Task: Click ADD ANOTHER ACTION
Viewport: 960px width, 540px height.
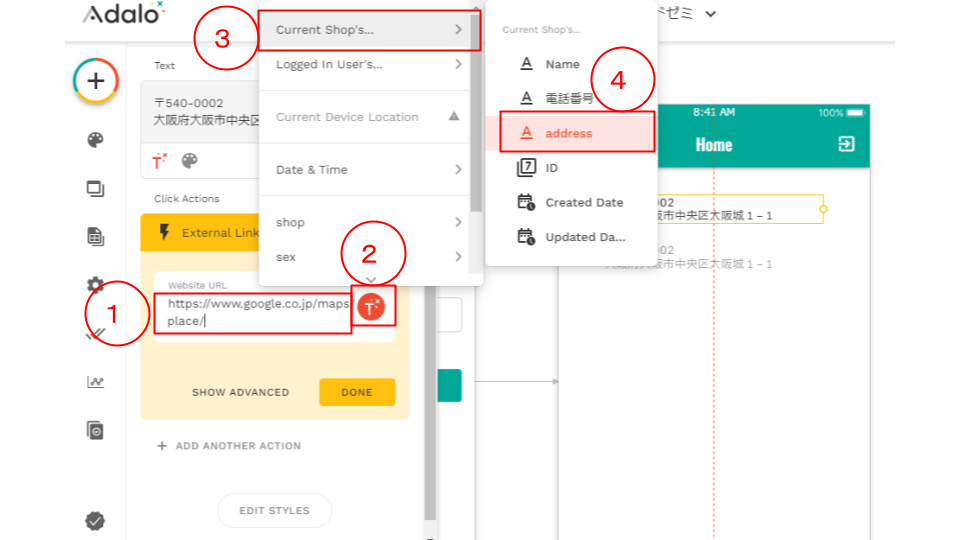Action: point(229,446)
